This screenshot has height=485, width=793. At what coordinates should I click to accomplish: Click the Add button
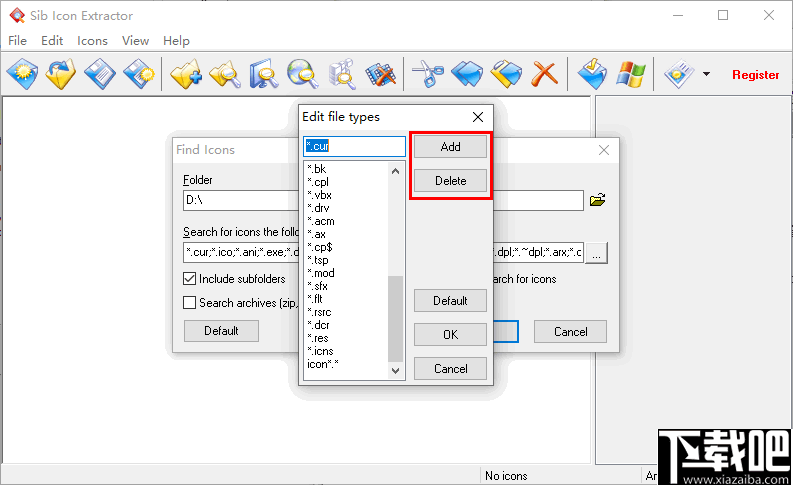(450, 147)
